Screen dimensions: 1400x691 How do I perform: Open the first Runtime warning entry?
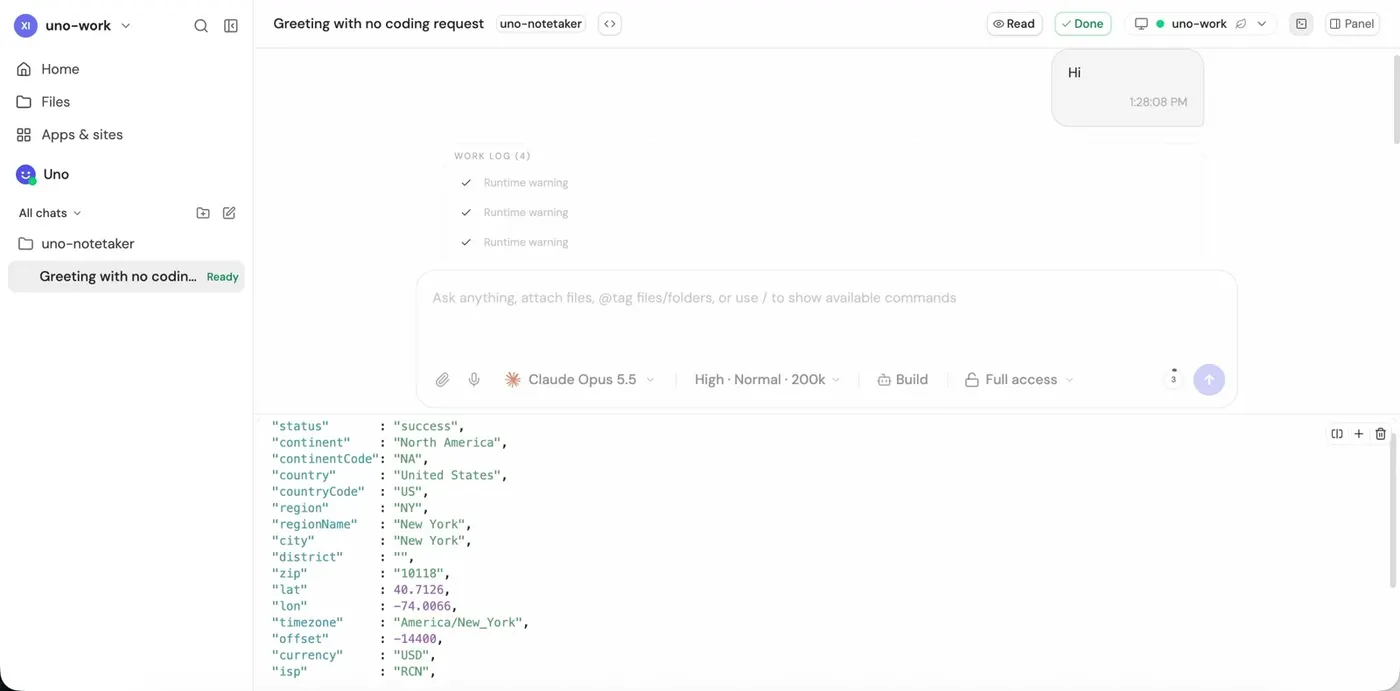tap(526, 183)
